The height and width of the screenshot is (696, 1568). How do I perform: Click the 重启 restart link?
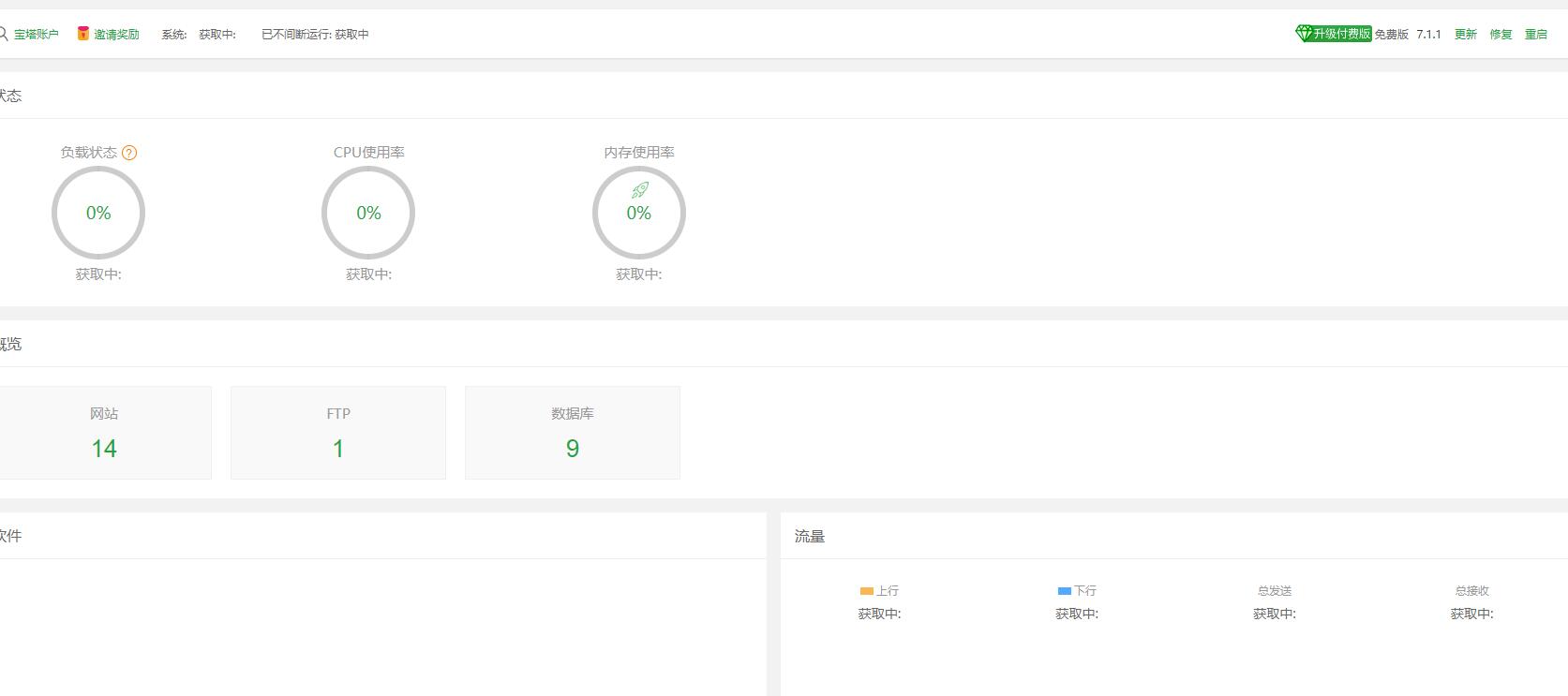tap(1535, 35)
